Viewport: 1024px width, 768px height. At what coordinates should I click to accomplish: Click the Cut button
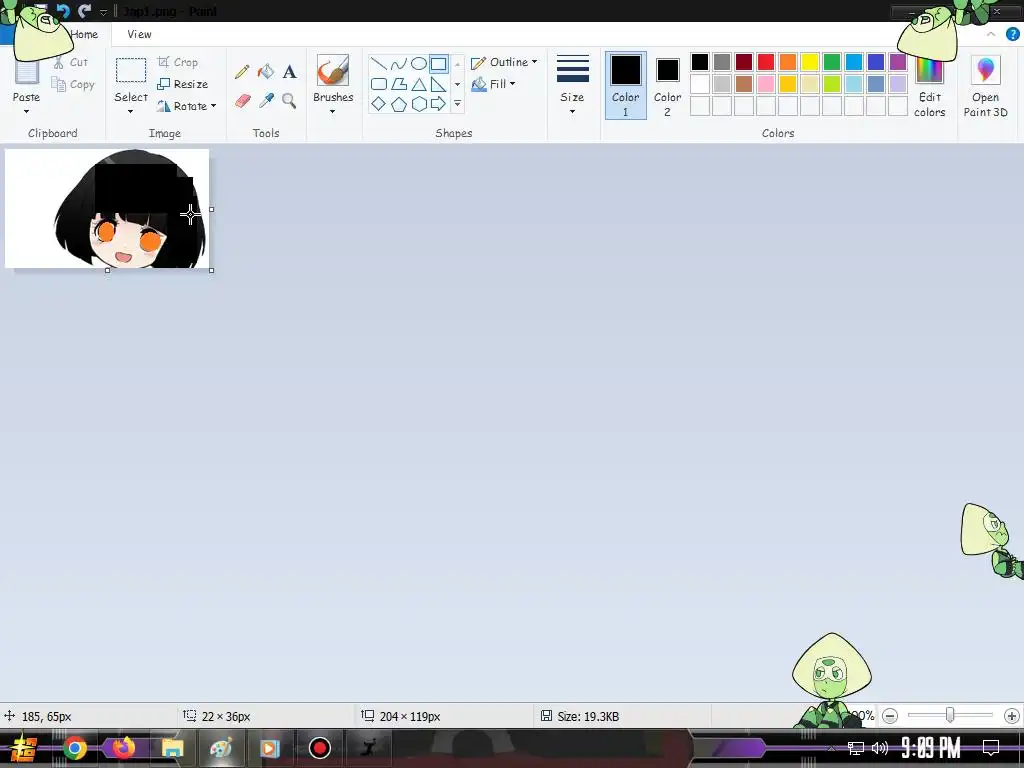[x=71, y=62]
